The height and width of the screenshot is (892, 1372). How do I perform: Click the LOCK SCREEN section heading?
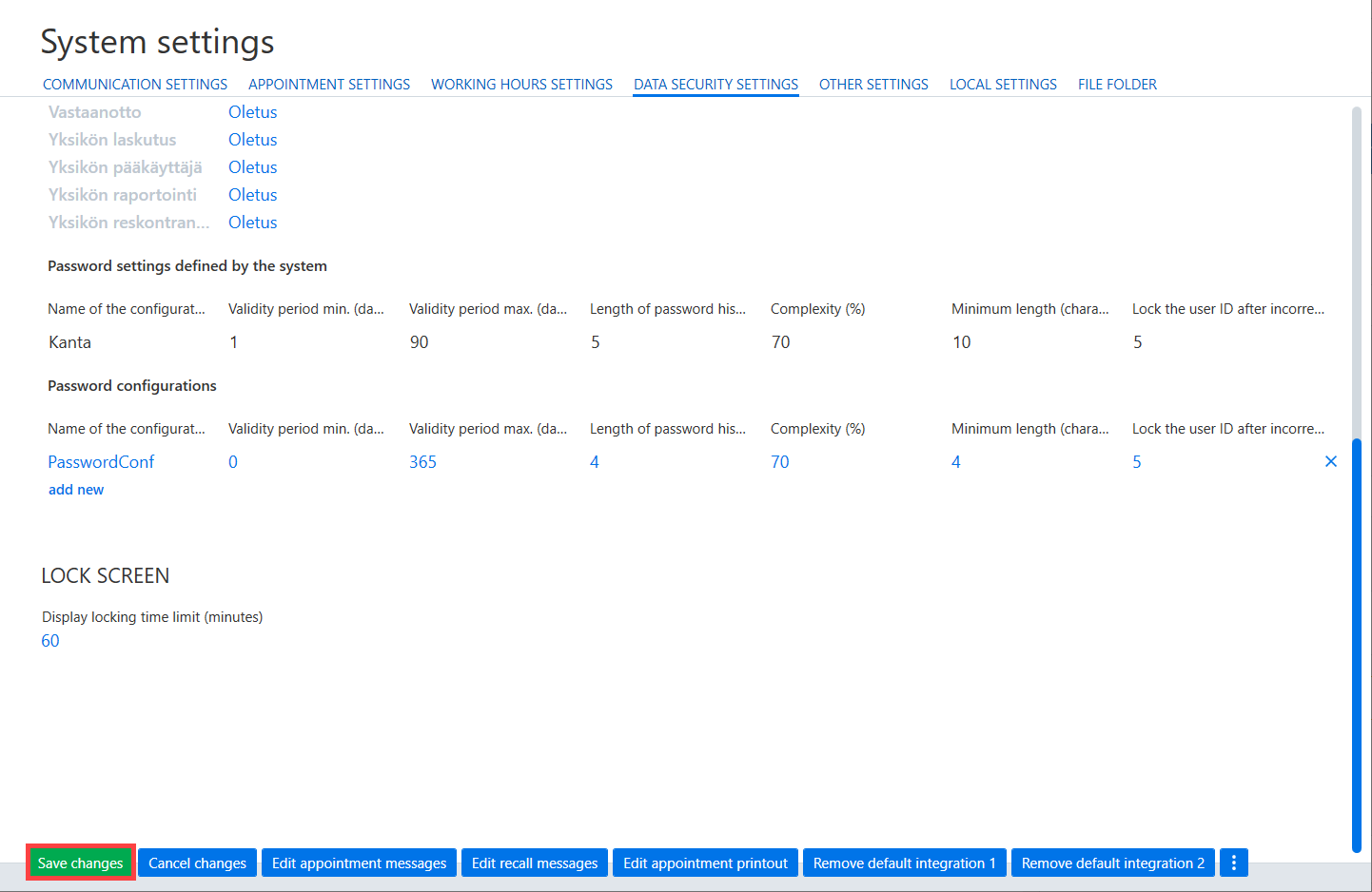(x=106, y=576)
